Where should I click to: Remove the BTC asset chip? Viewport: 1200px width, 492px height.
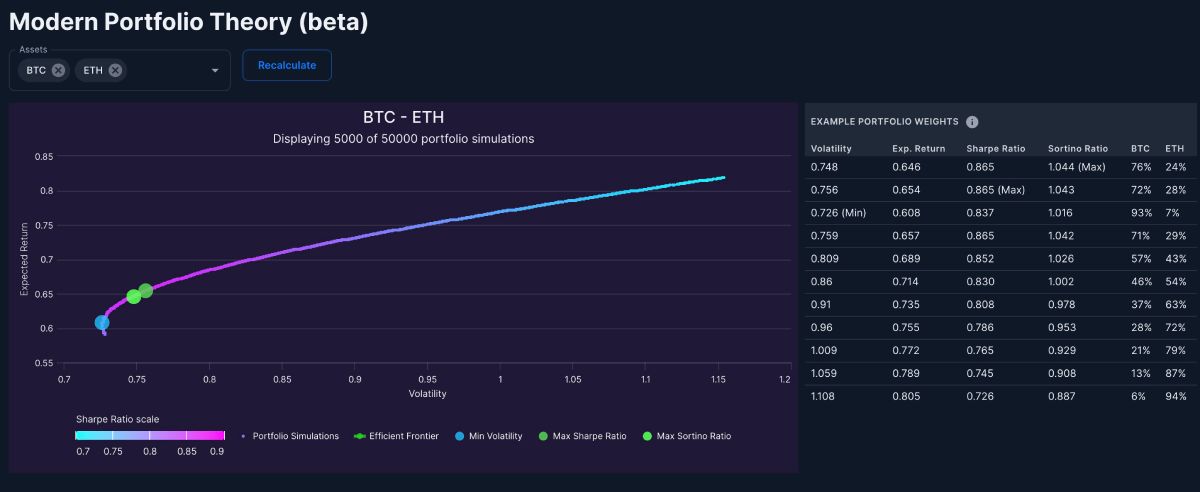pos(58,70)
